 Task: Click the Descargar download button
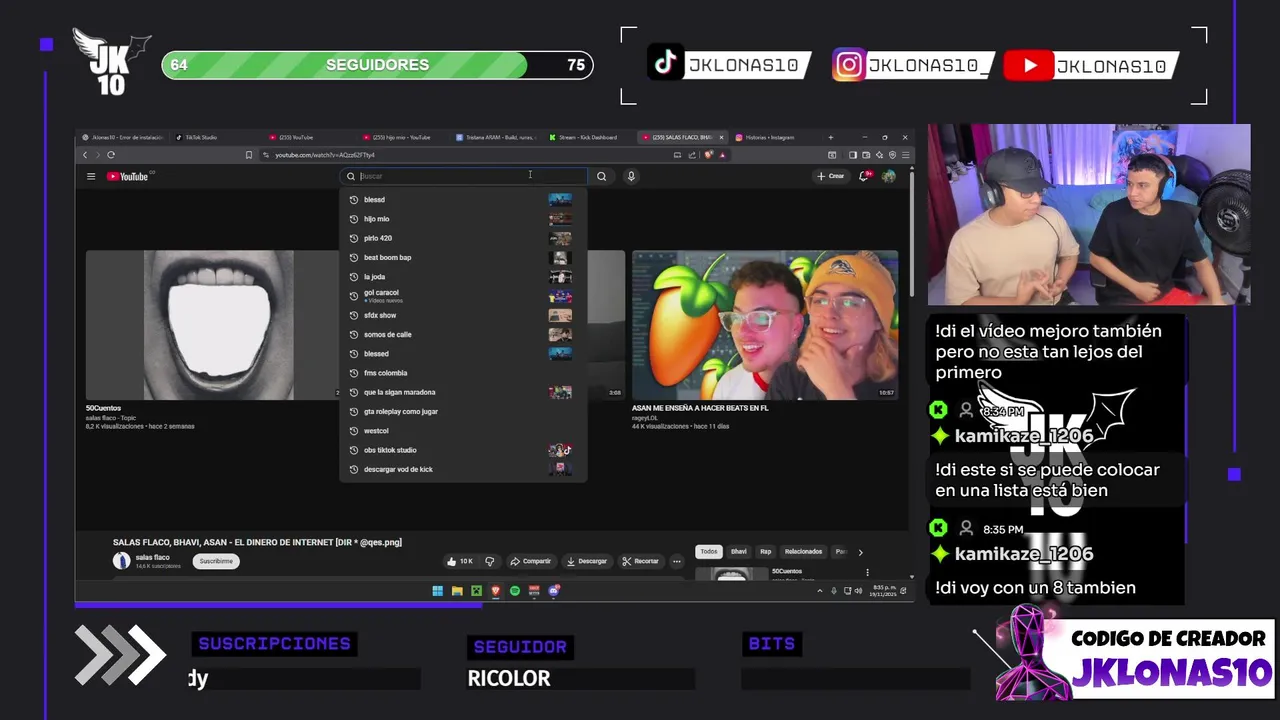(587, 561)
